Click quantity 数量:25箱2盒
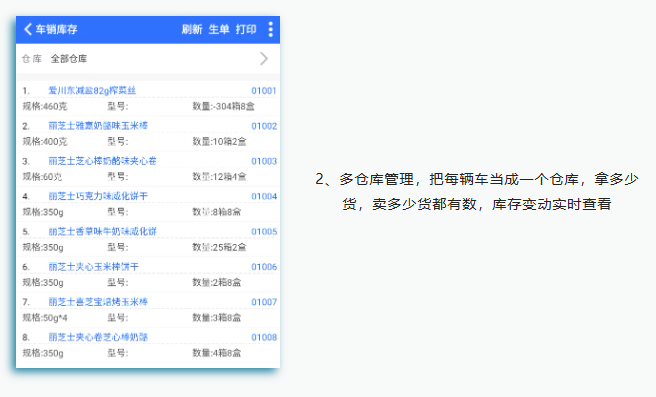The height and width of the screenshot is (397, 656). tap(219, 247)
